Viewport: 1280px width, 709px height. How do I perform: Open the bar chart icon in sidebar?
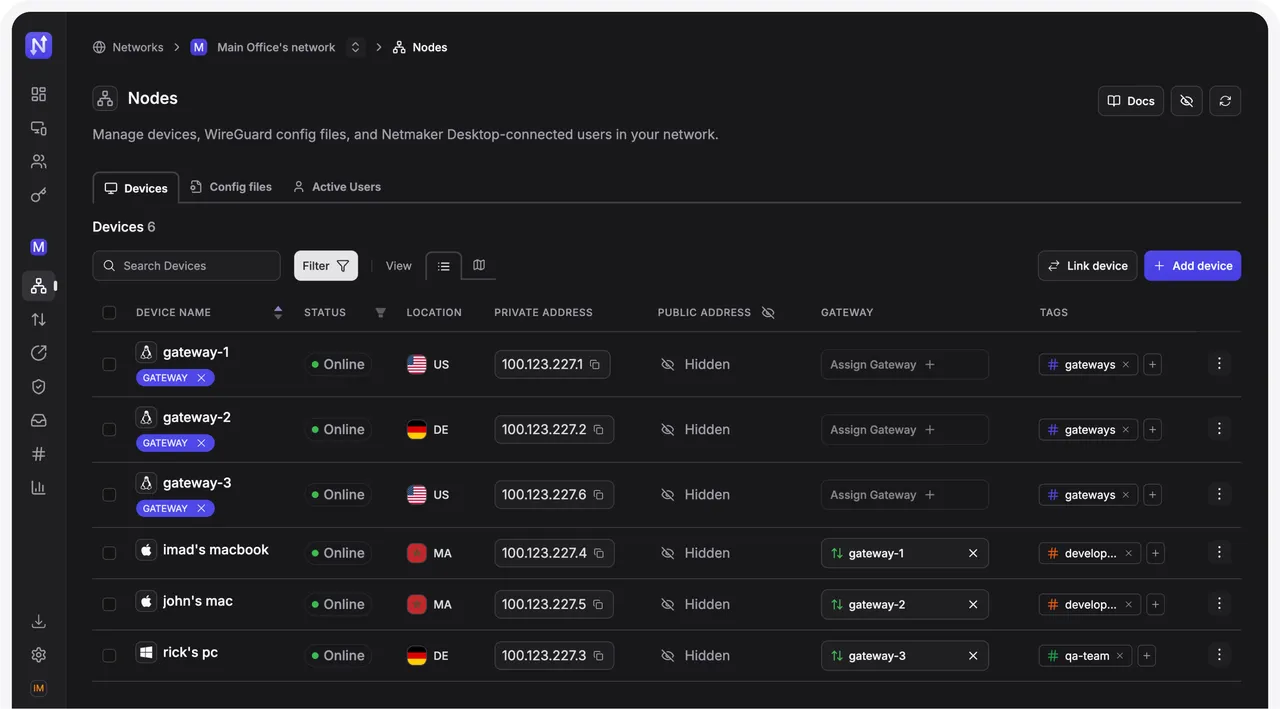pos(38,488)
